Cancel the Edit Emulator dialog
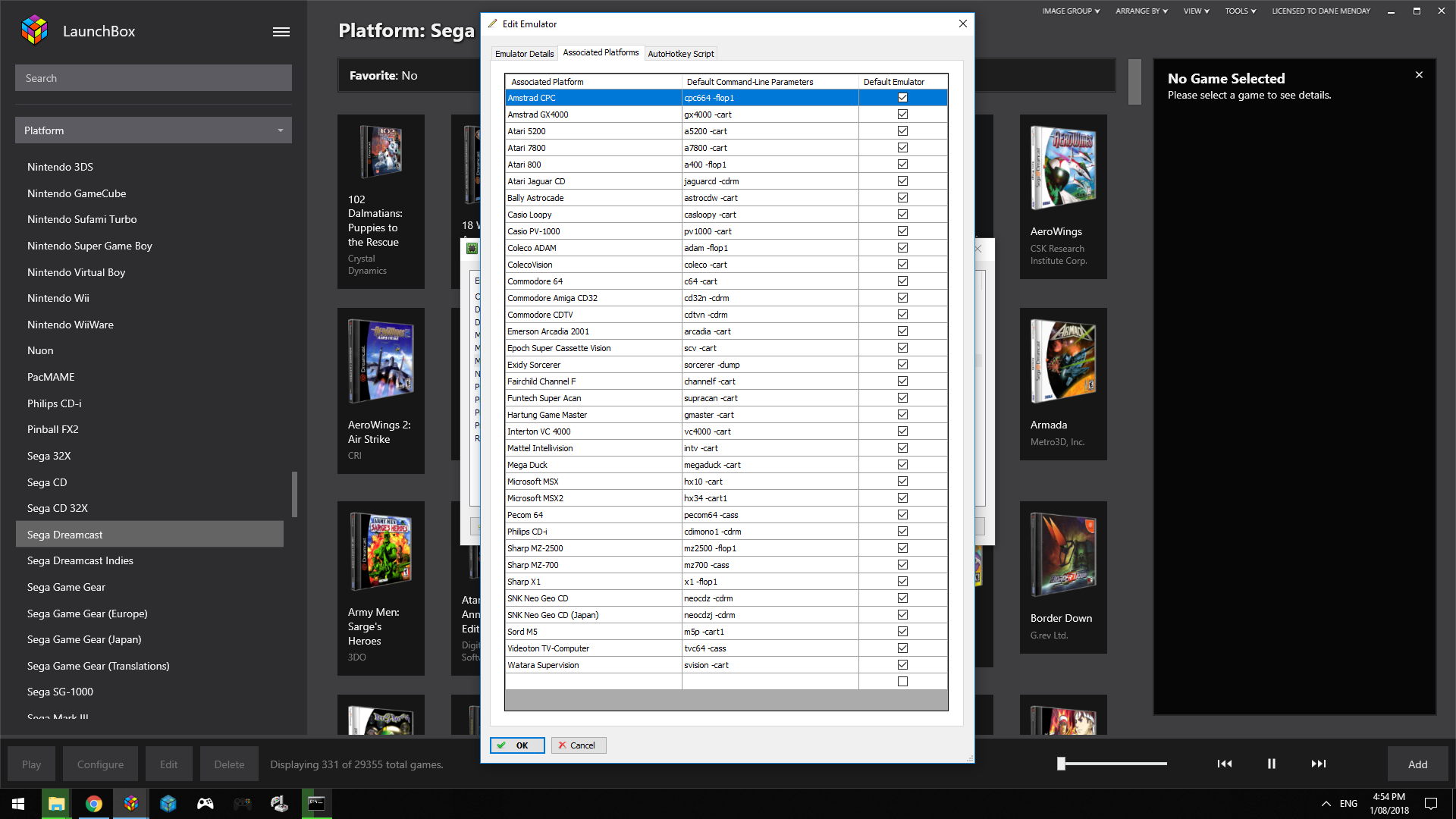 click(x=579, y=745)
